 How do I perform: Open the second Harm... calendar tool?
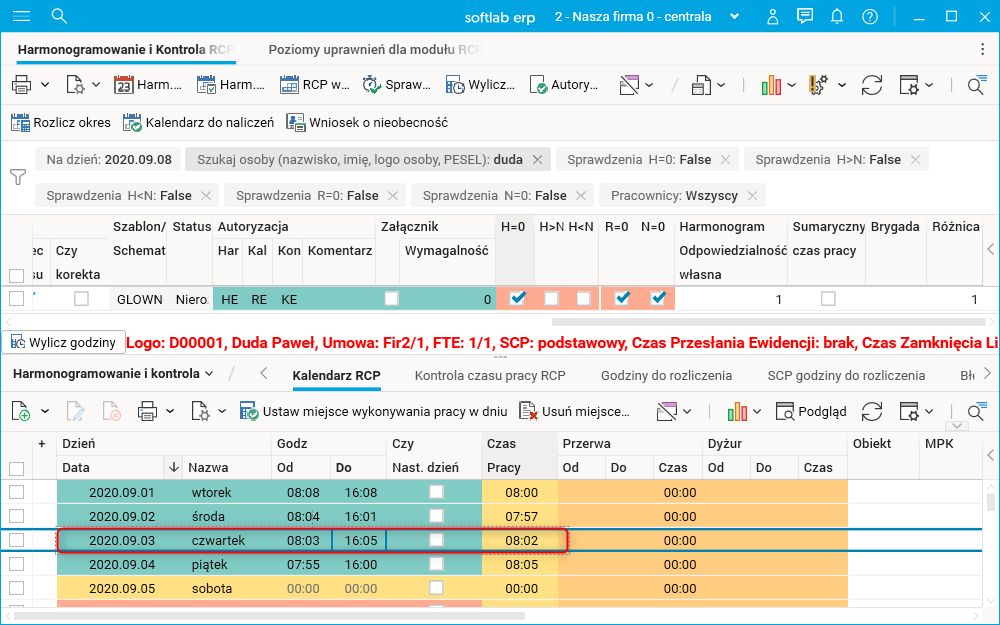(x=230, y=85)
